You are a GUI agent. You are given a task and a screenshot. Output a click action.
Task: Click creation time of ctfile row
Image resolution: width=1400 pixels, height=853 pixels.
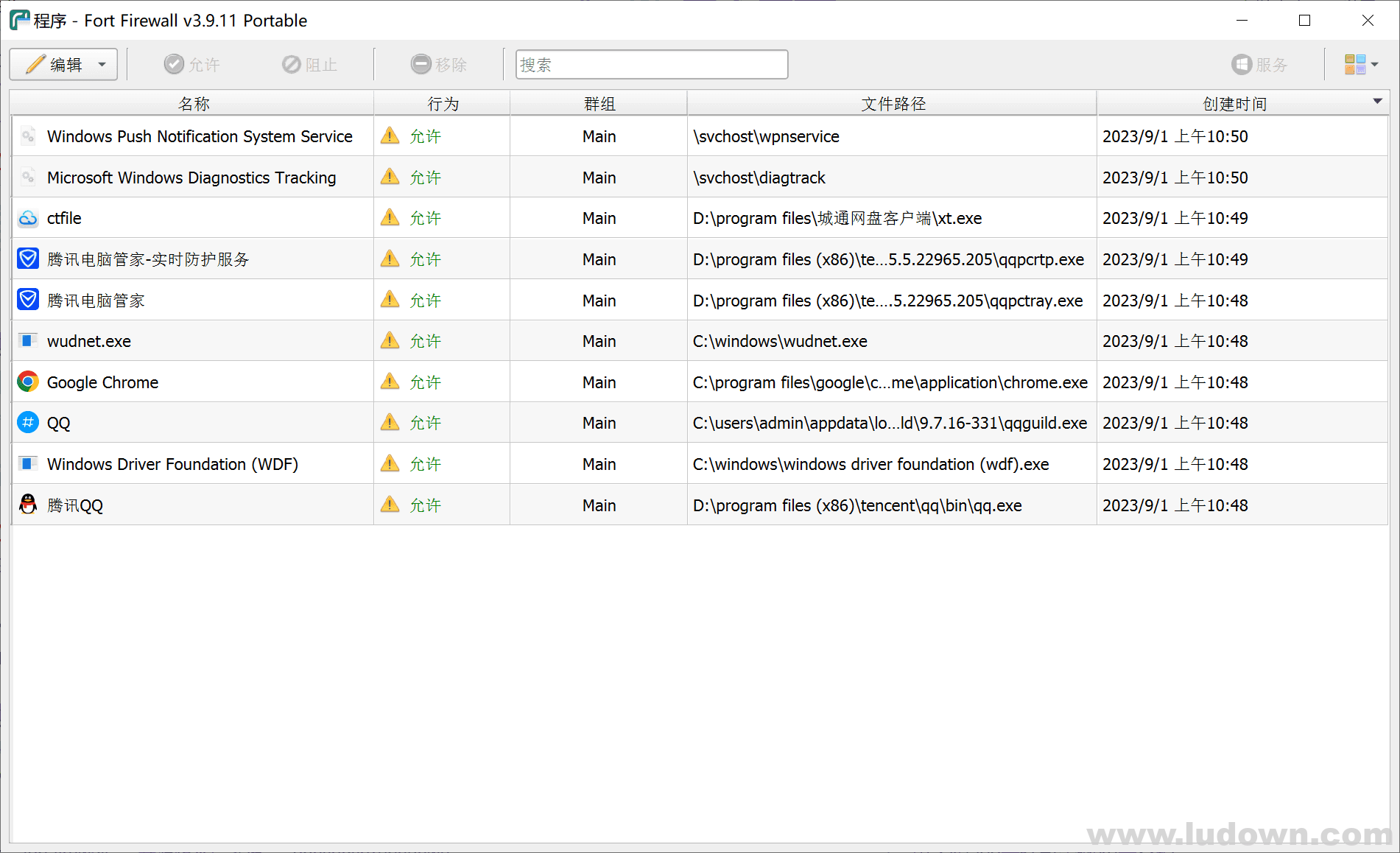[1175, 218]
